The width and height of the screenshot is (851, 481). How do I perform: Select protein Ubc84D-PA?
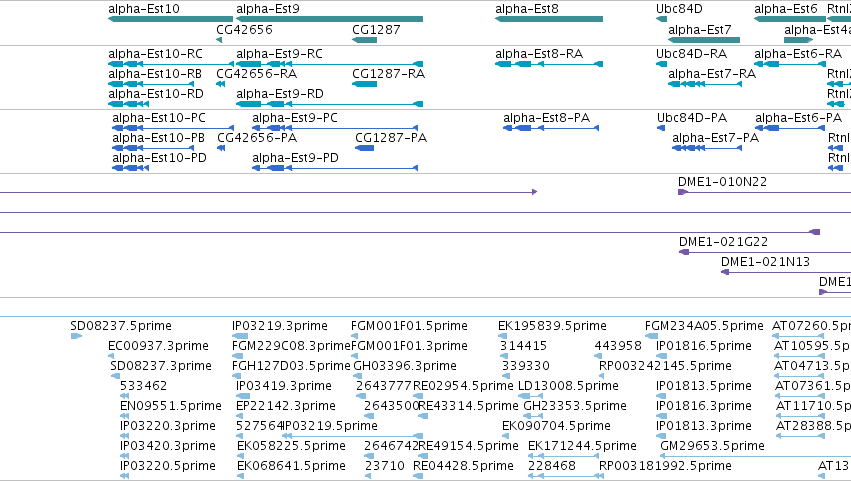661,128
